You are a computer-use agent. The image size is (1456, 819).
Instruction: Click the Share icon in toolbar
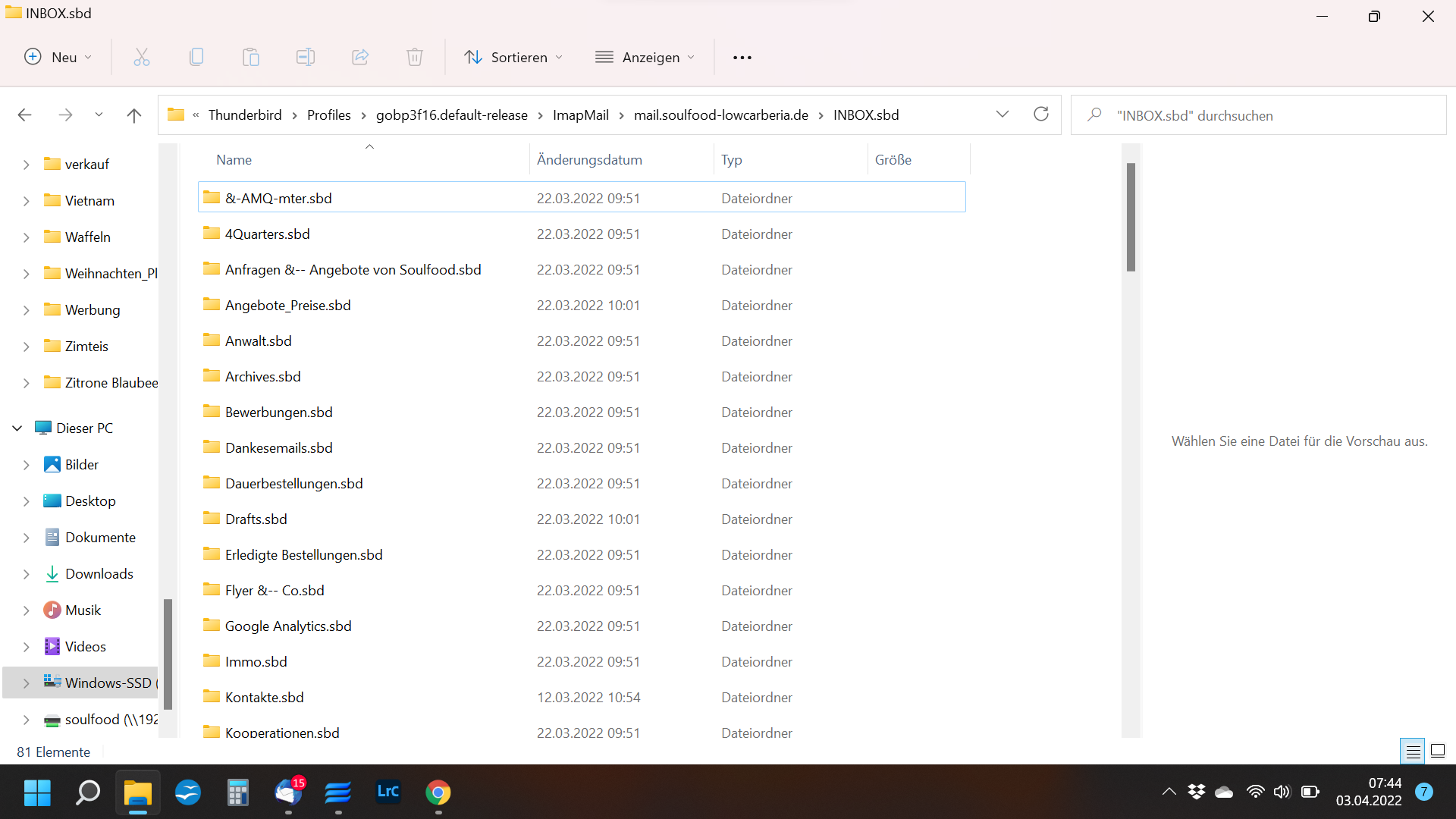pos(360,57)
